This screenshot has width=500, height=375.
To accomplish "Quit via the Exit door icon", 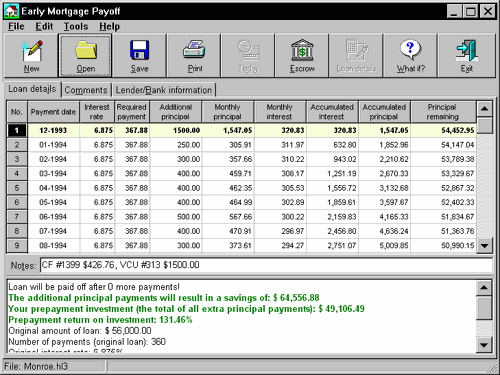I will pos(467,56).
